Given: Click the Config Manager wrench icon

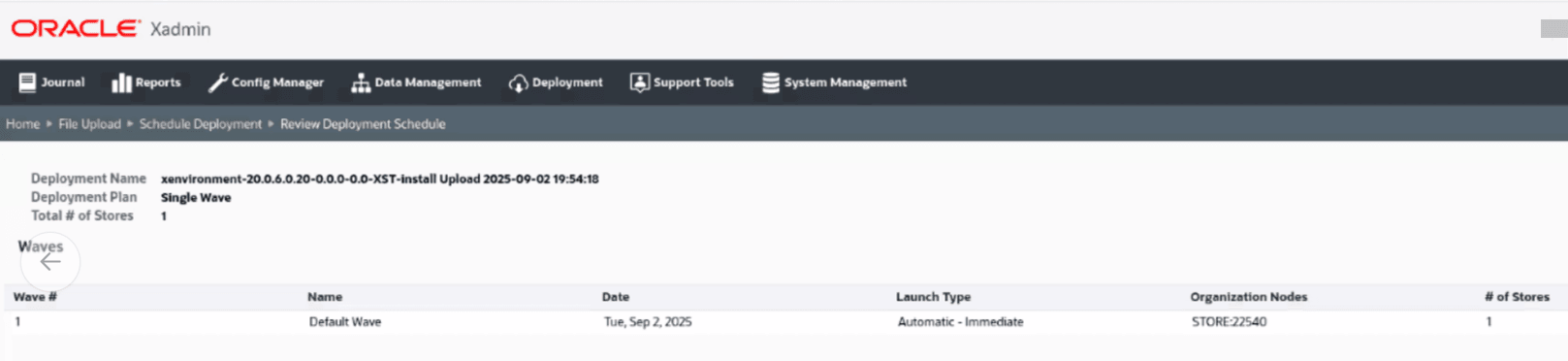Looking at the screenshot, I should 218,82.
